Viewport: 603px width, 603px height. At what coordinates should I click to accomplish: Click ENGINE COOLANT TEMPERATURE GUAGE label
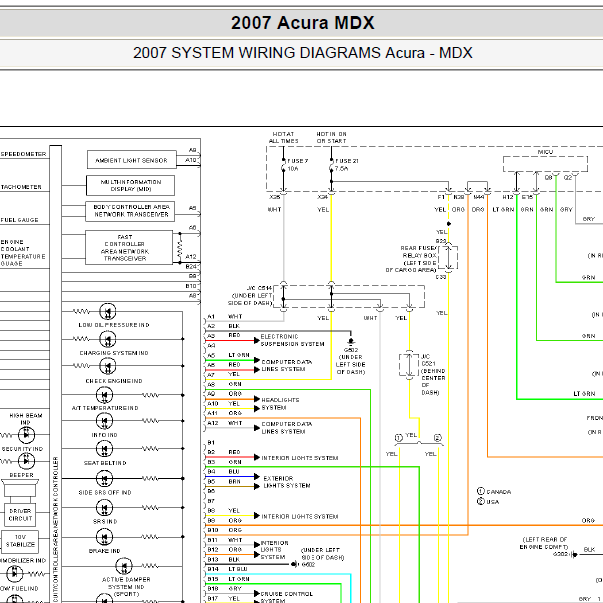point(23,253)
